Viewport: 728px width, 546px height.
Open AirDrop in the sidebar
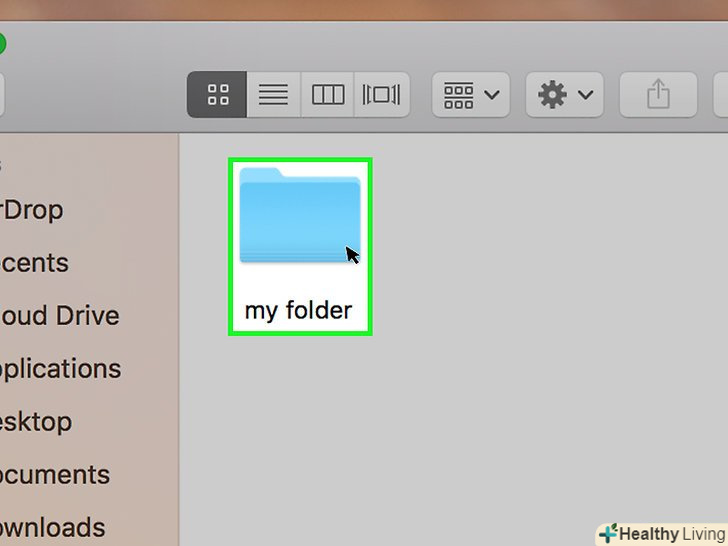click(32, 210)
